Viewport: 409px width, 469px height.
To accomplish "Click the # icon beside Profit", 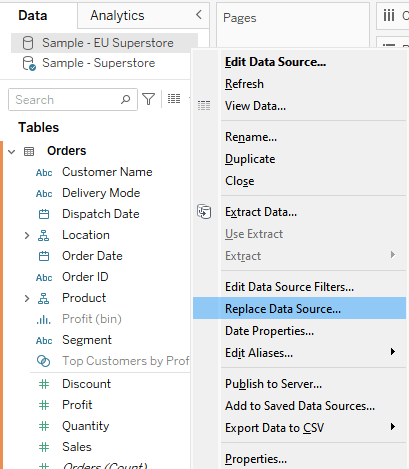I will tap(44, 405).
